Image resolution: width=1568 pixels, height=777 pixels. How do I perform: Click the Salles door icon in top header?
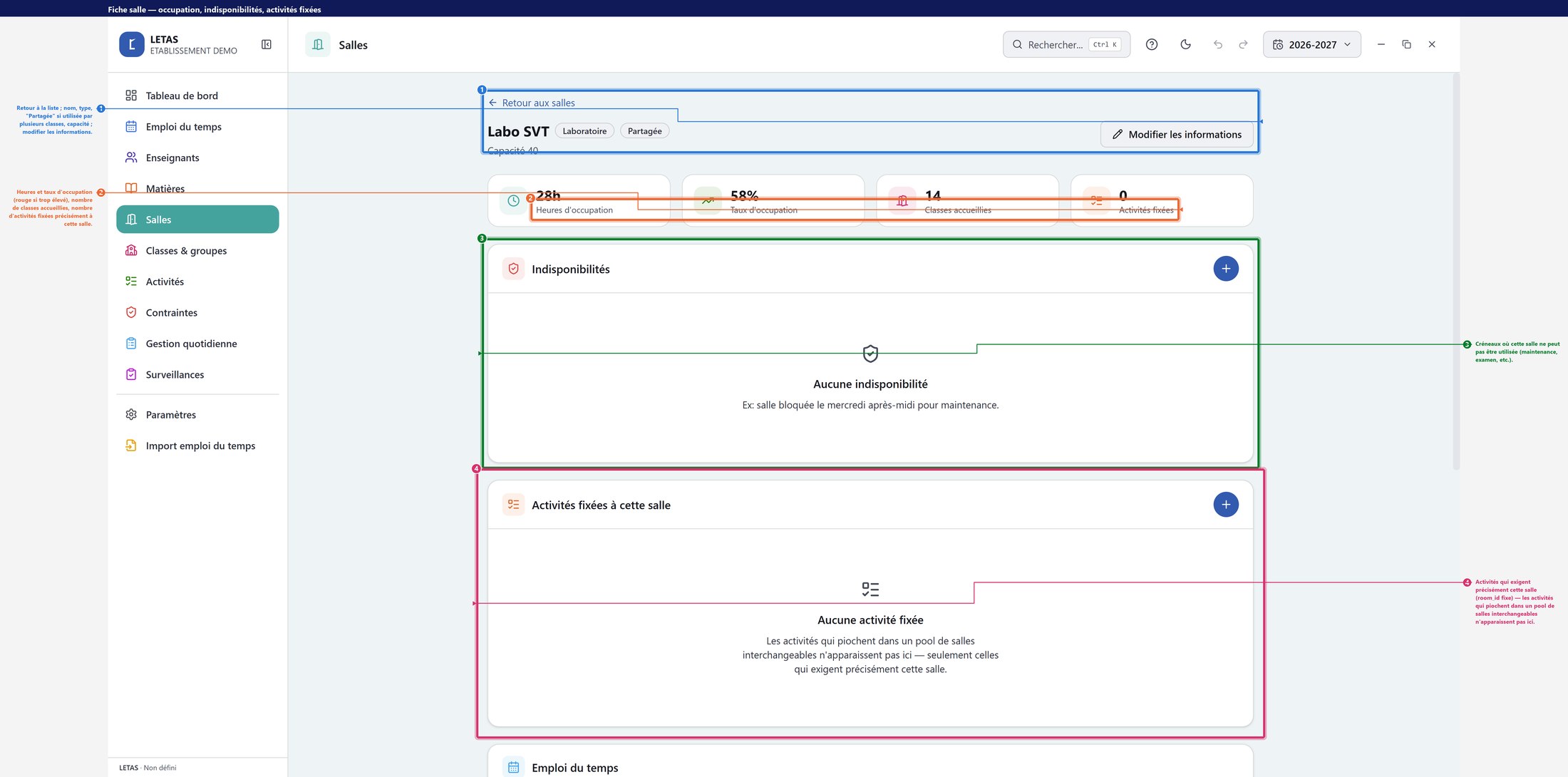point(318,44)
